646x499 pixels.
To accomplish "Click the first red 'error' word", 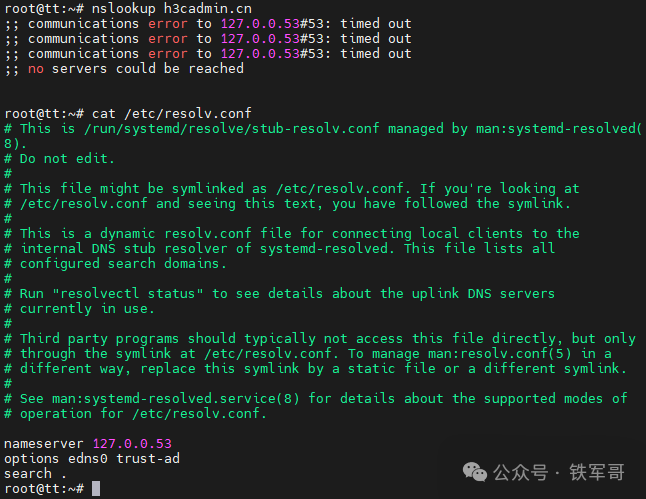I will coord(167,23).
